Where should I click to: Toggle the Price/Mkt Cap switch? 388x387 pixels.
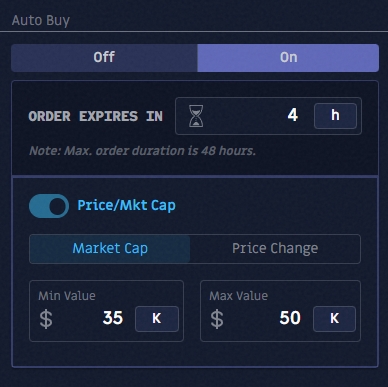coord(49,206)
